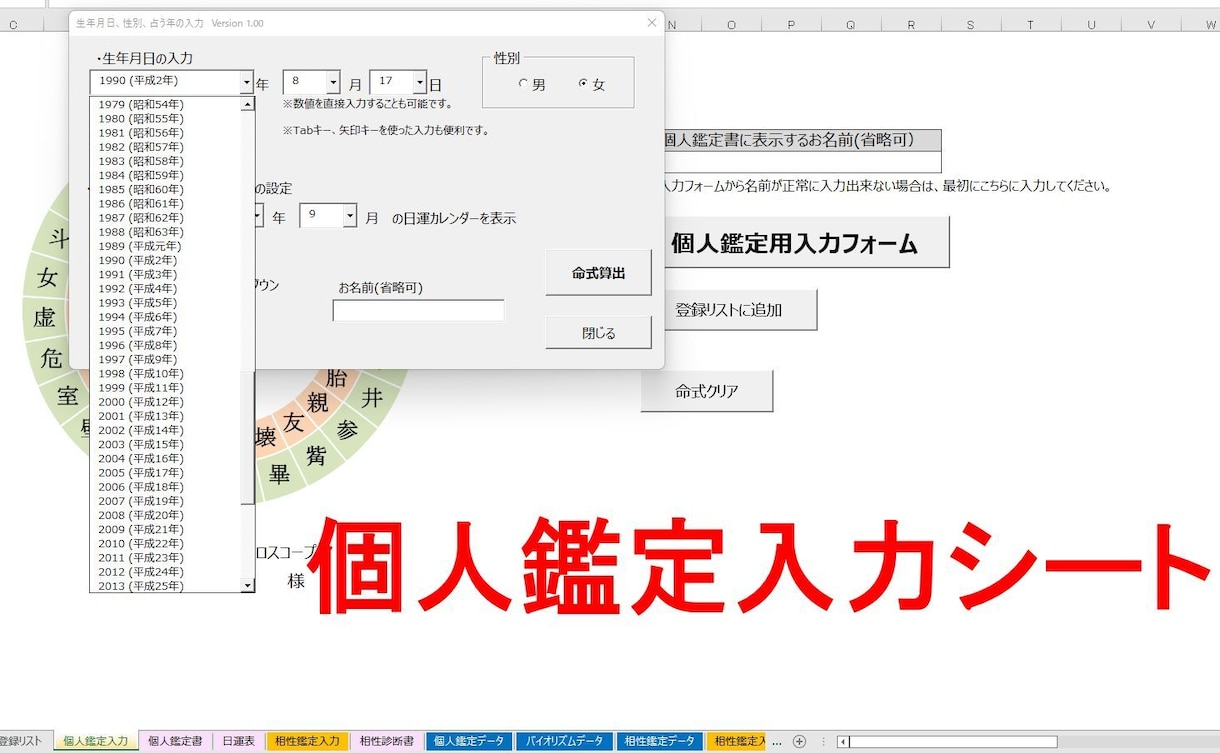This screenshot has width=1220, height=754.
Task: Open the birth month dropdown
Action: pos(333,82)
